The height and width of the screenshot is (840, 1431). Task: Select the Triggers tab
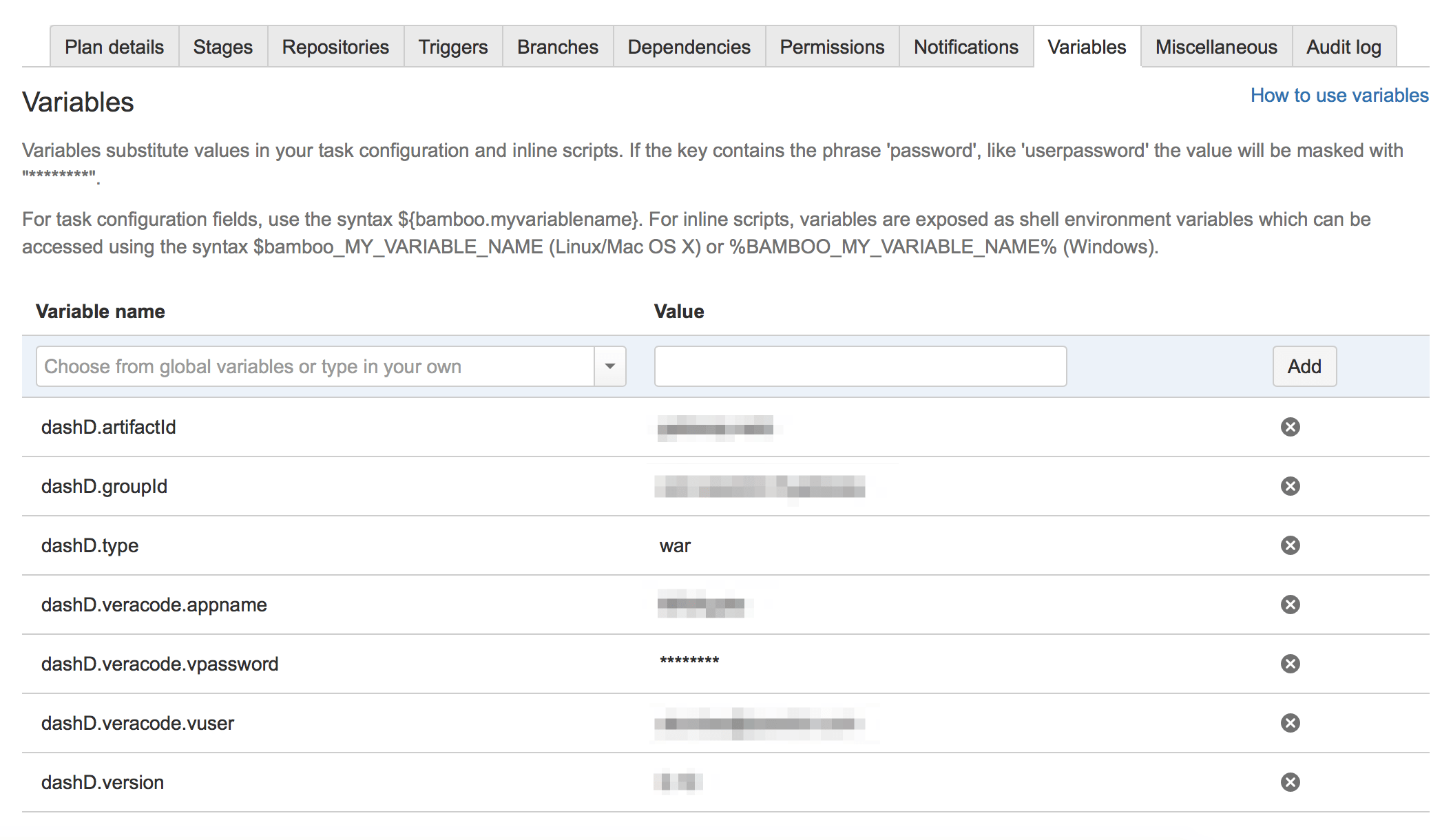click(452, 46)
